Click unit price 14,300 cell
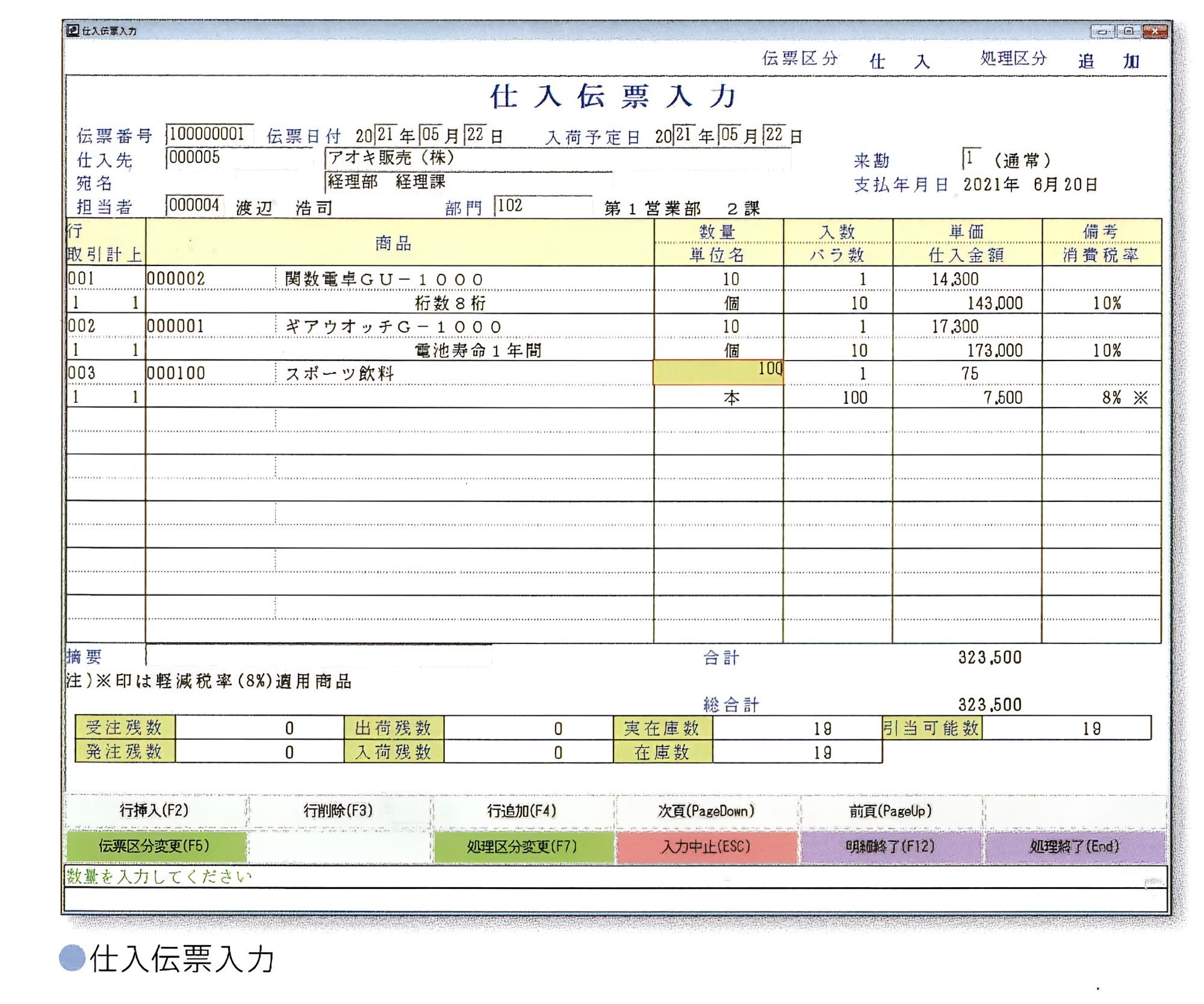 pos(967,279)
